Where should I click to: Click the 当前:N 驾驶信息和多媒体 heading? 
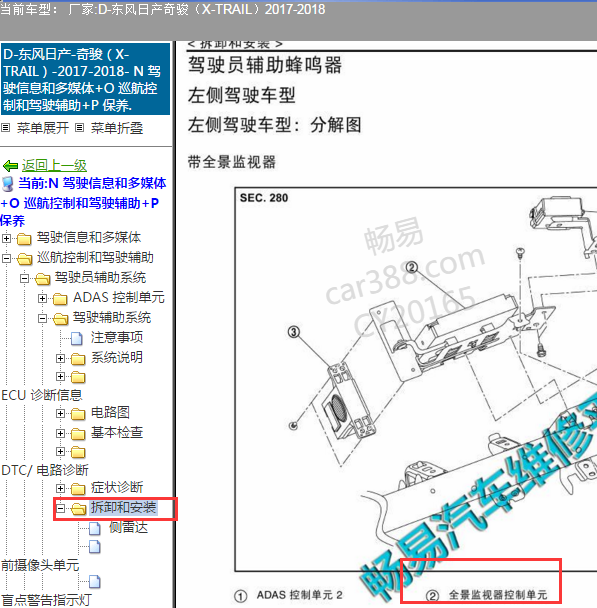click(83, 202)
